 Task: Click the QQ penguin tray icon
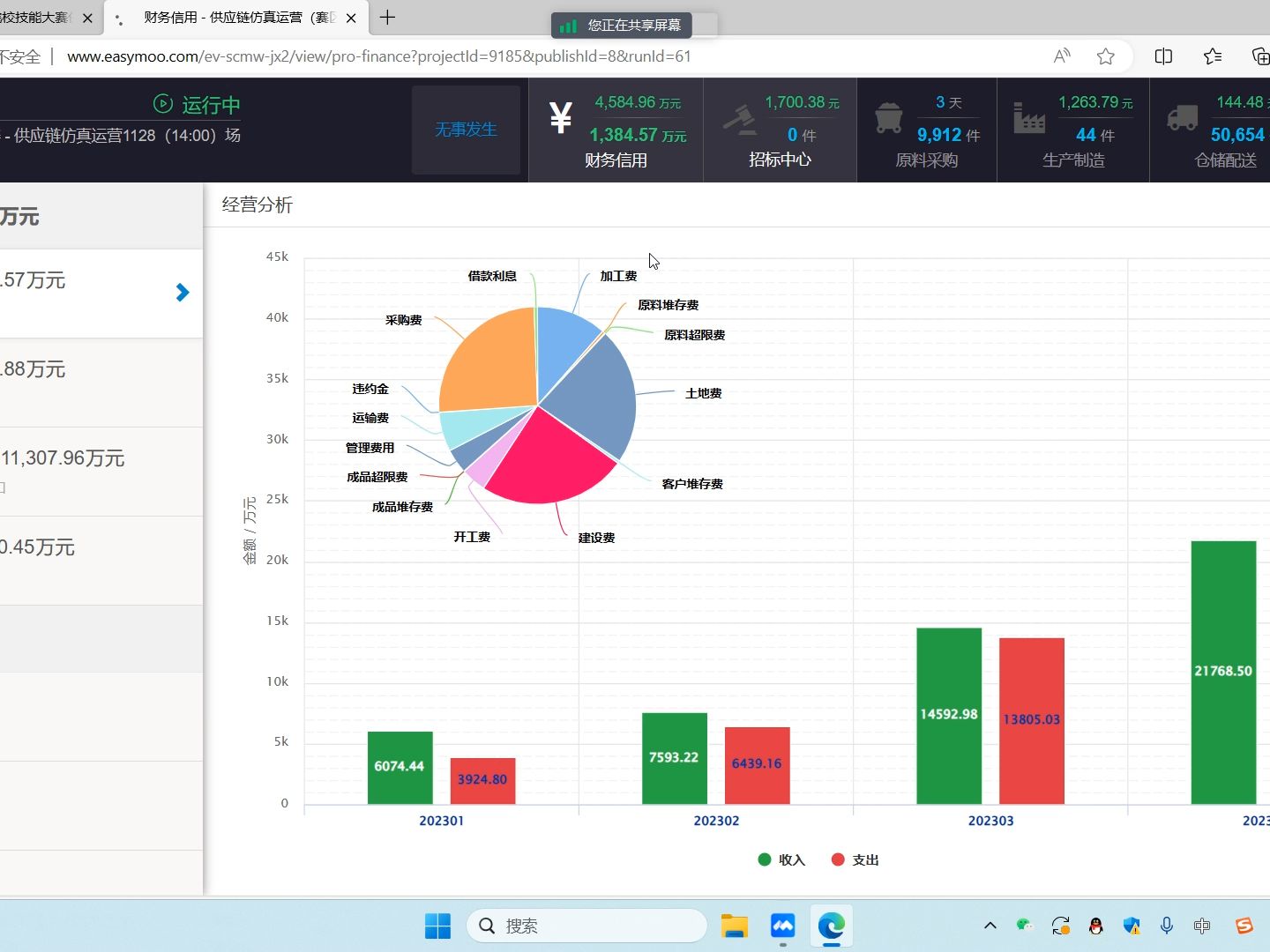click(x=1095, y=926)
